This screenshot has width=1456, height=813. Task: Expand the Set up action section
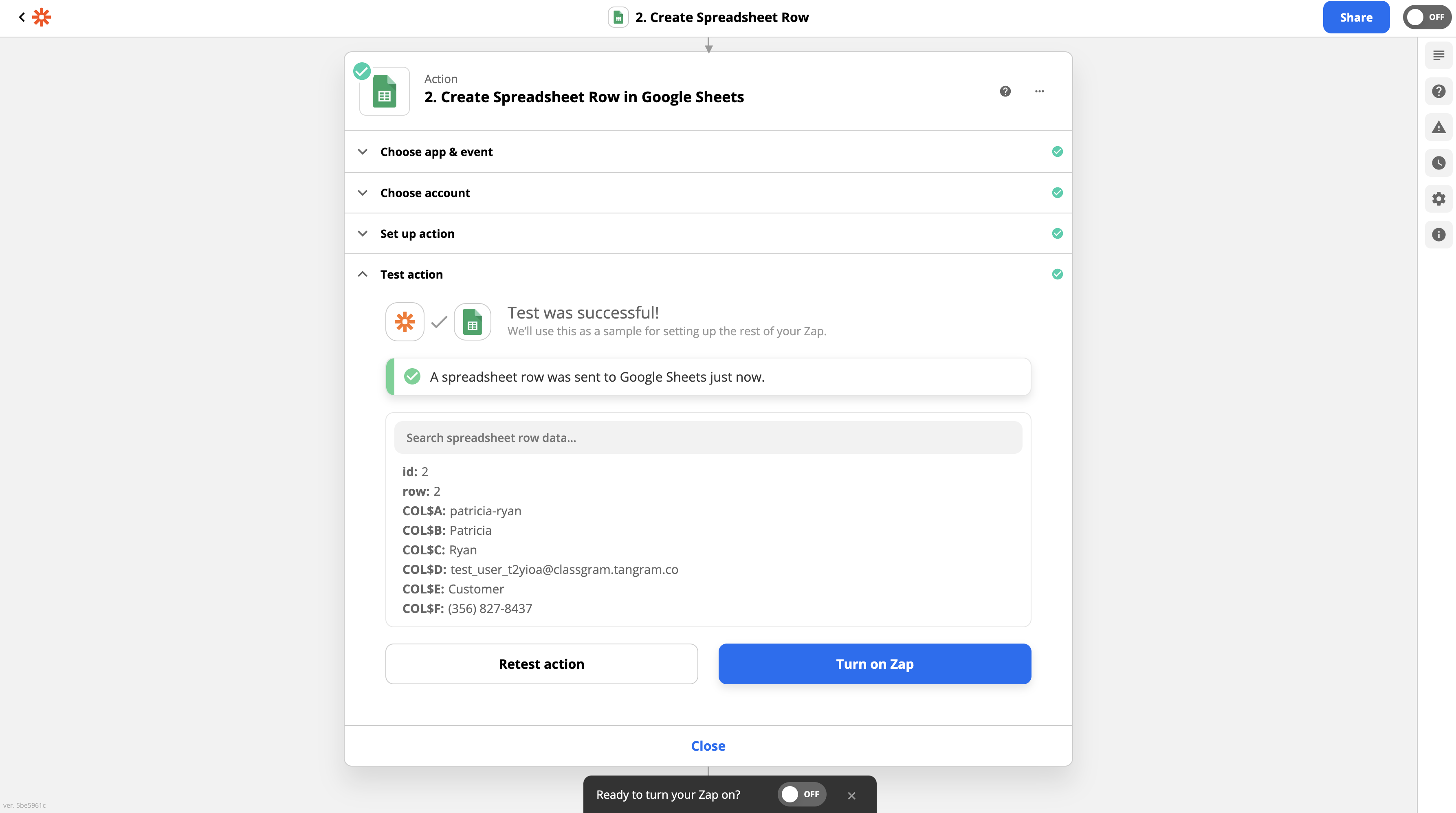tap(708, 233)
